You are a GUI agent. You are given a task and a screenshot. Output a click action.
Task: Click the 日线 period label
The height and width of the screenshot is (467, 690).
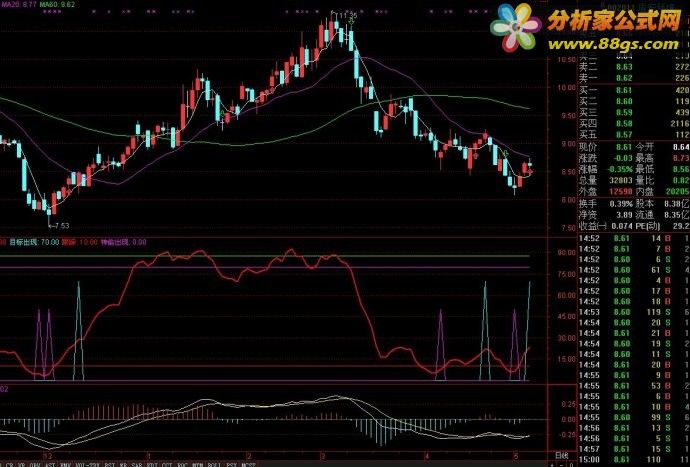click(562, 455)
